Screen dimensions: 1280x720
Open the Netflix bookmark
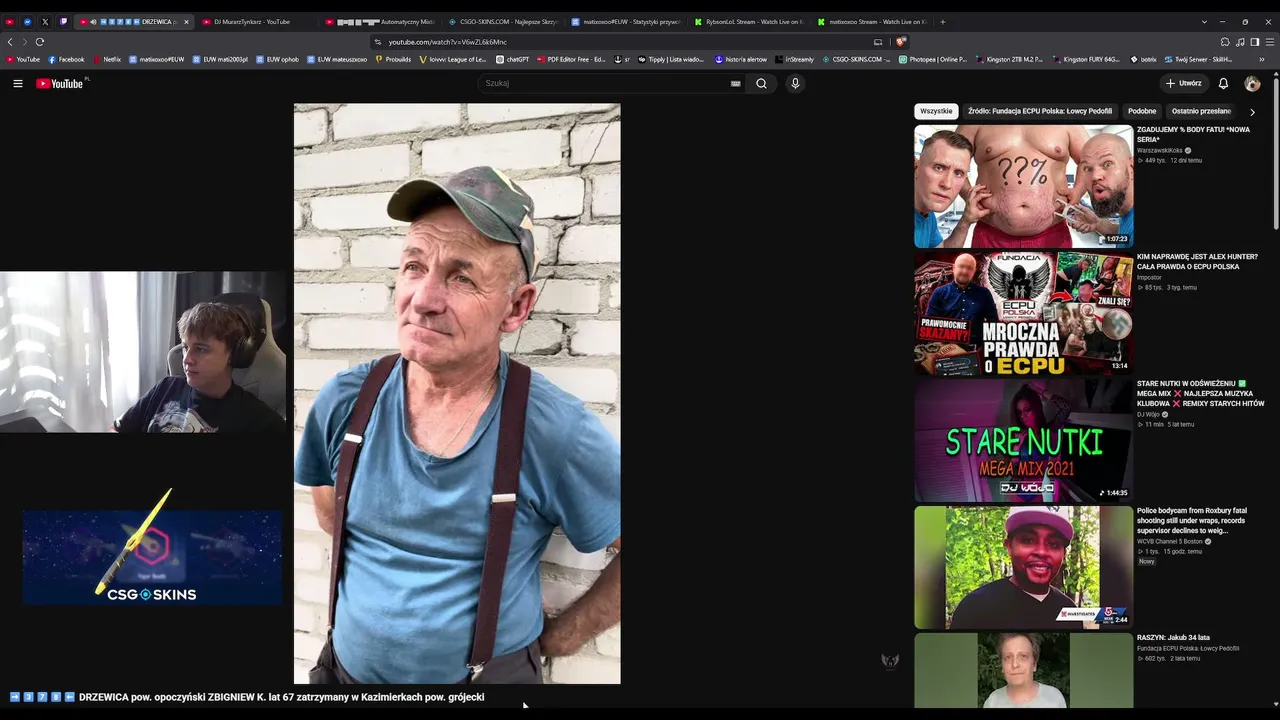point(107,59)
